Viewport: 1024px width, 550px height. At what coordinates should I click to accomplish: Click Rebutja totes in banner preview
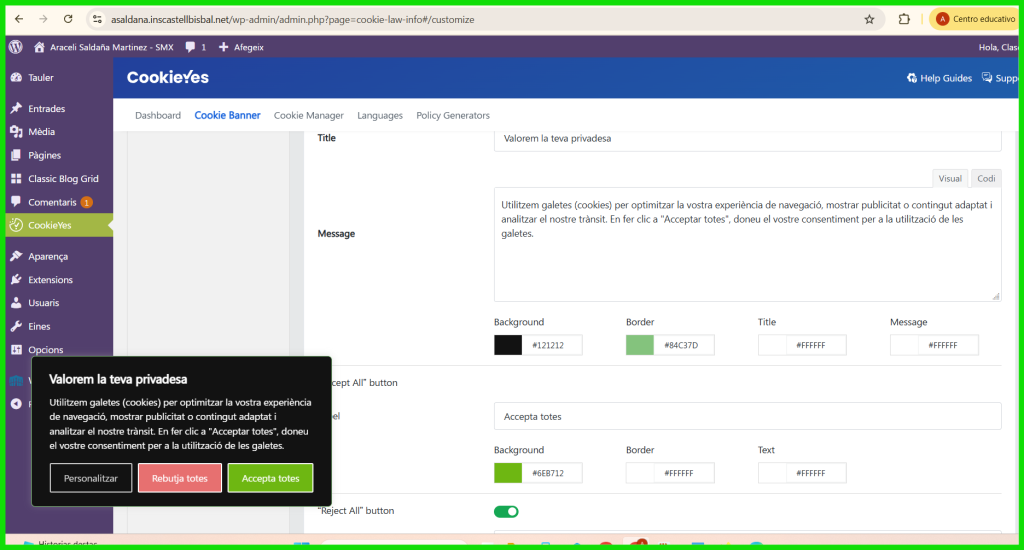pyautogui.click(x=180, y=478)
